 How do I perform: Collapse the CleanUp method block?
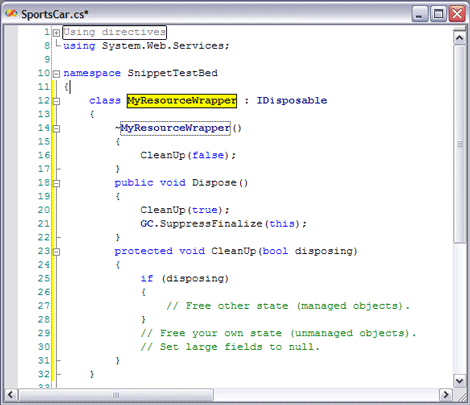(56, 252)
